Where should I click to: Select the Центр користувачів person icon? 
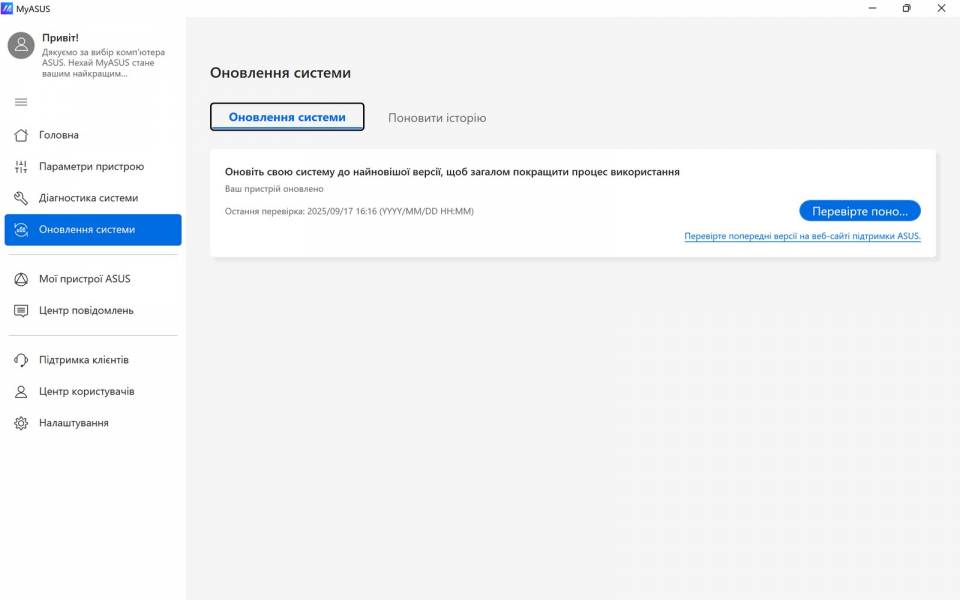point(21,392)
